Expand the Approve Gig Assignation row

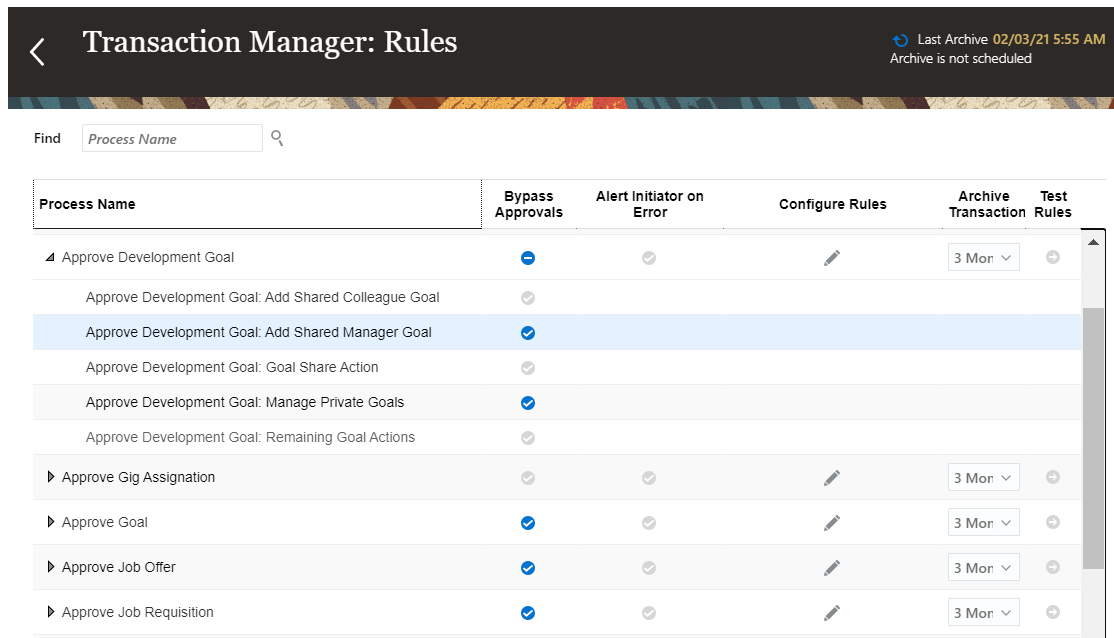[x=52, y=477]
